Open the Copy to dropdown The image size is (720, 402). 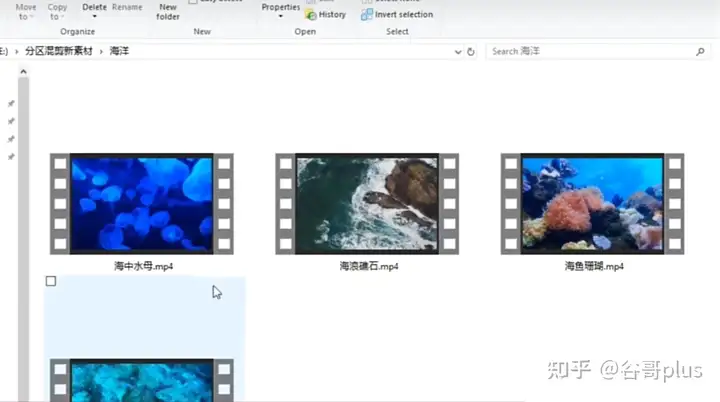click(57, 12)
